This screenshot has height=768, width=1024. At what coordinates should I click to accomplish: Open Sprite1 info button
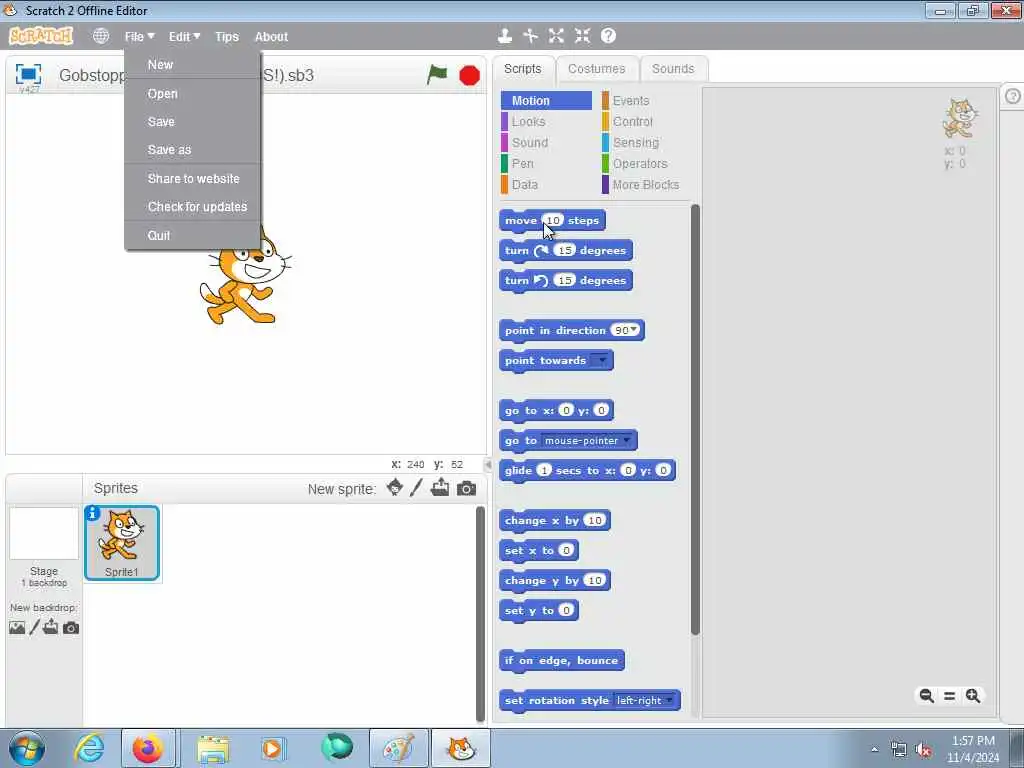(x=93, y=514)
